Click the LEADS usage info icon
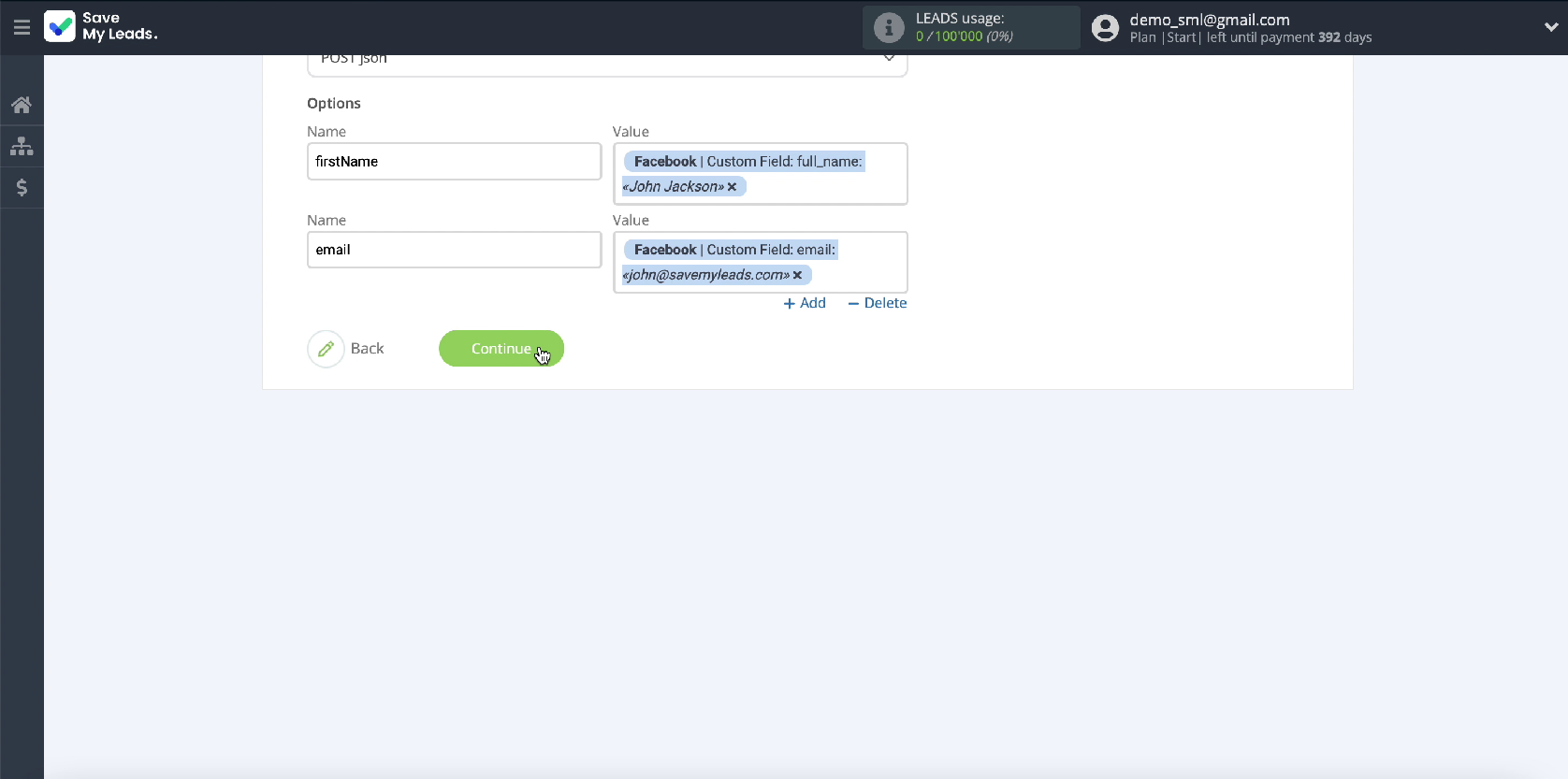The image size is (1568, 779). (889, 27)
